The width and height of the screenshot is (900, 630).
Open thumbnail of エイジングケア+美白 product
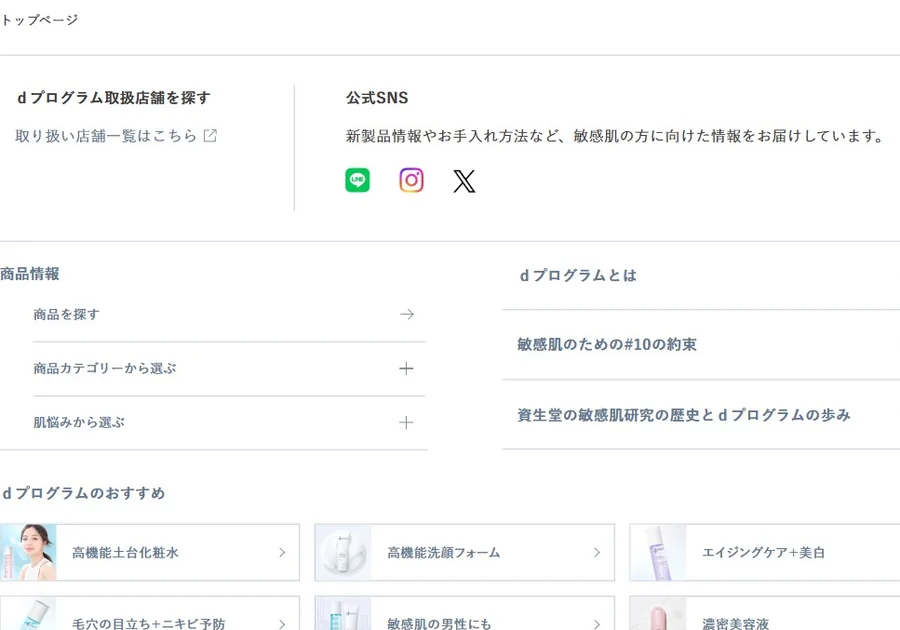tap(658, 553)
